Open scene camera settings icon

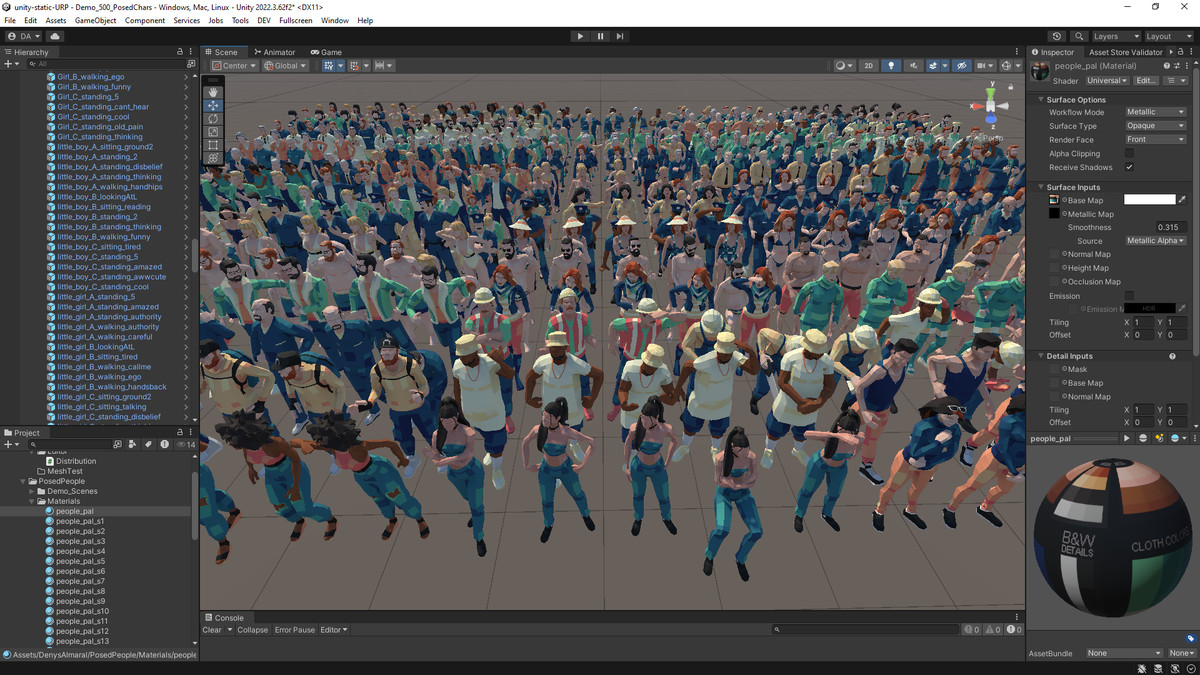[985, 66]
